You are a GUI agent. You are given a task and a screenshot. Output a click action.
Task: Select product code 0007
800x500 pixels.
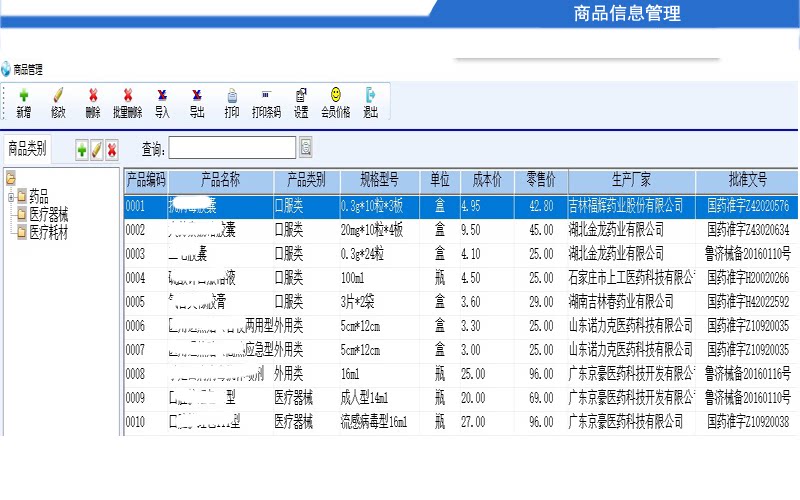[x=135, y=350]
